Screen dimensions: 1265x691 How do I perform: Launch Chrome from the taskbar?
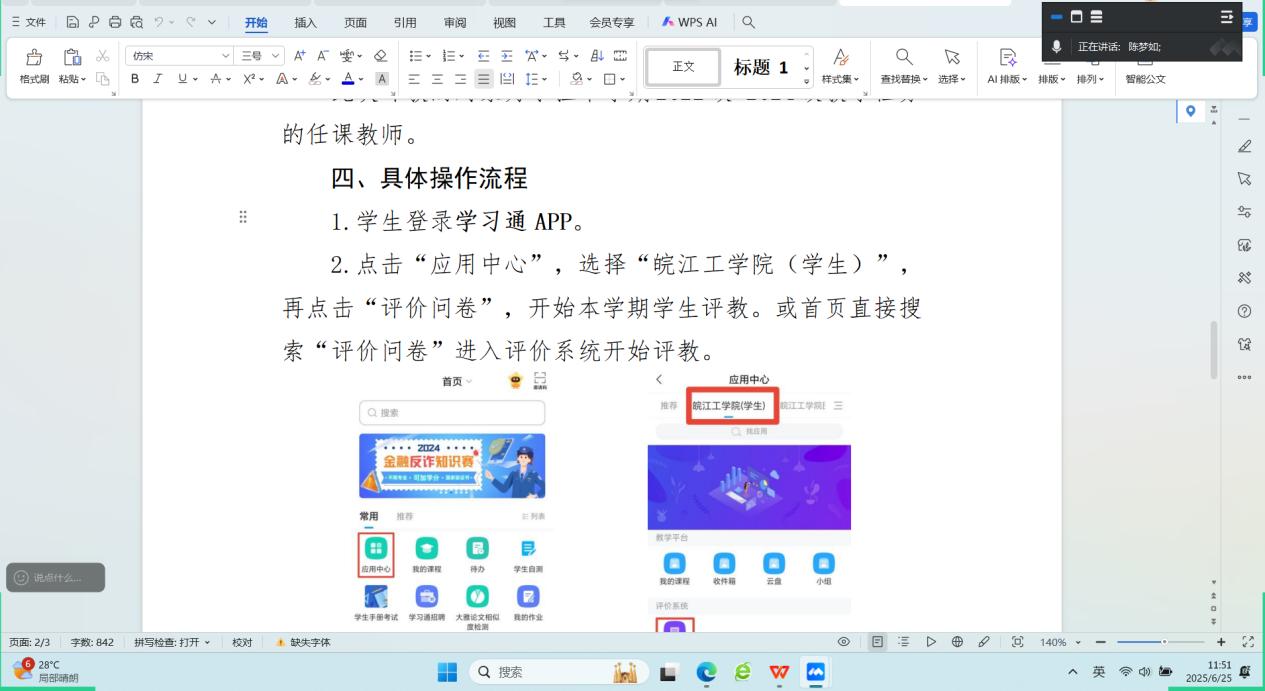705,671
